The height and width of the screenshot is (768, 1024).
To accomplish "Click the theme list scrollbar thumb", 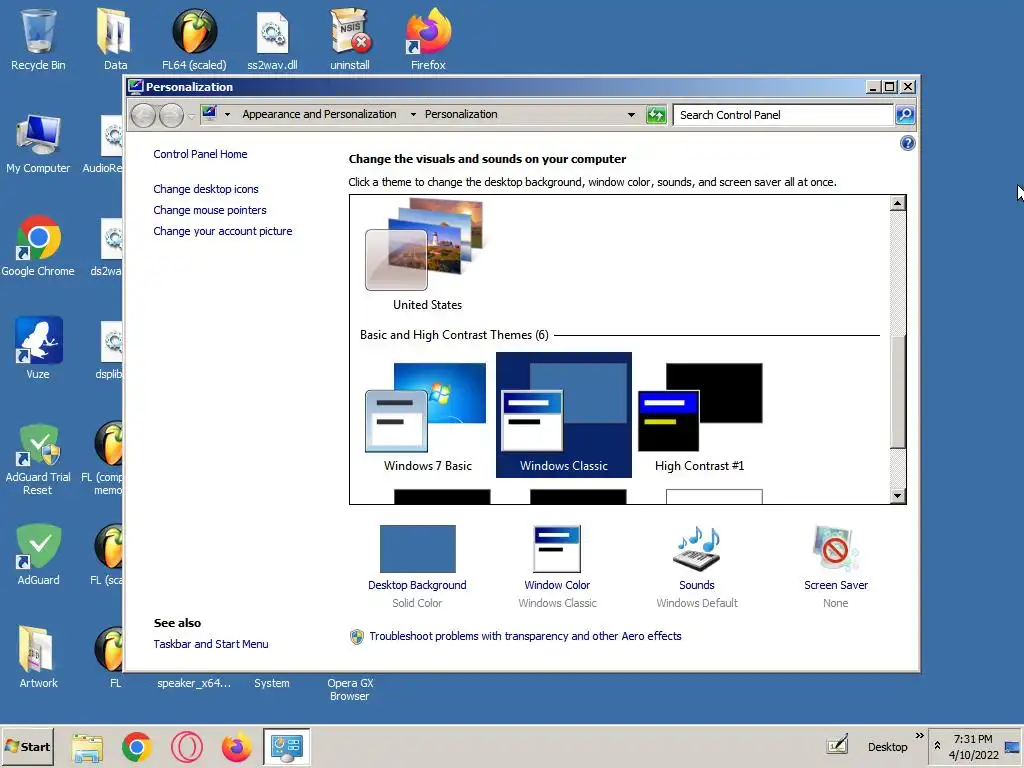I will (897, 392).
